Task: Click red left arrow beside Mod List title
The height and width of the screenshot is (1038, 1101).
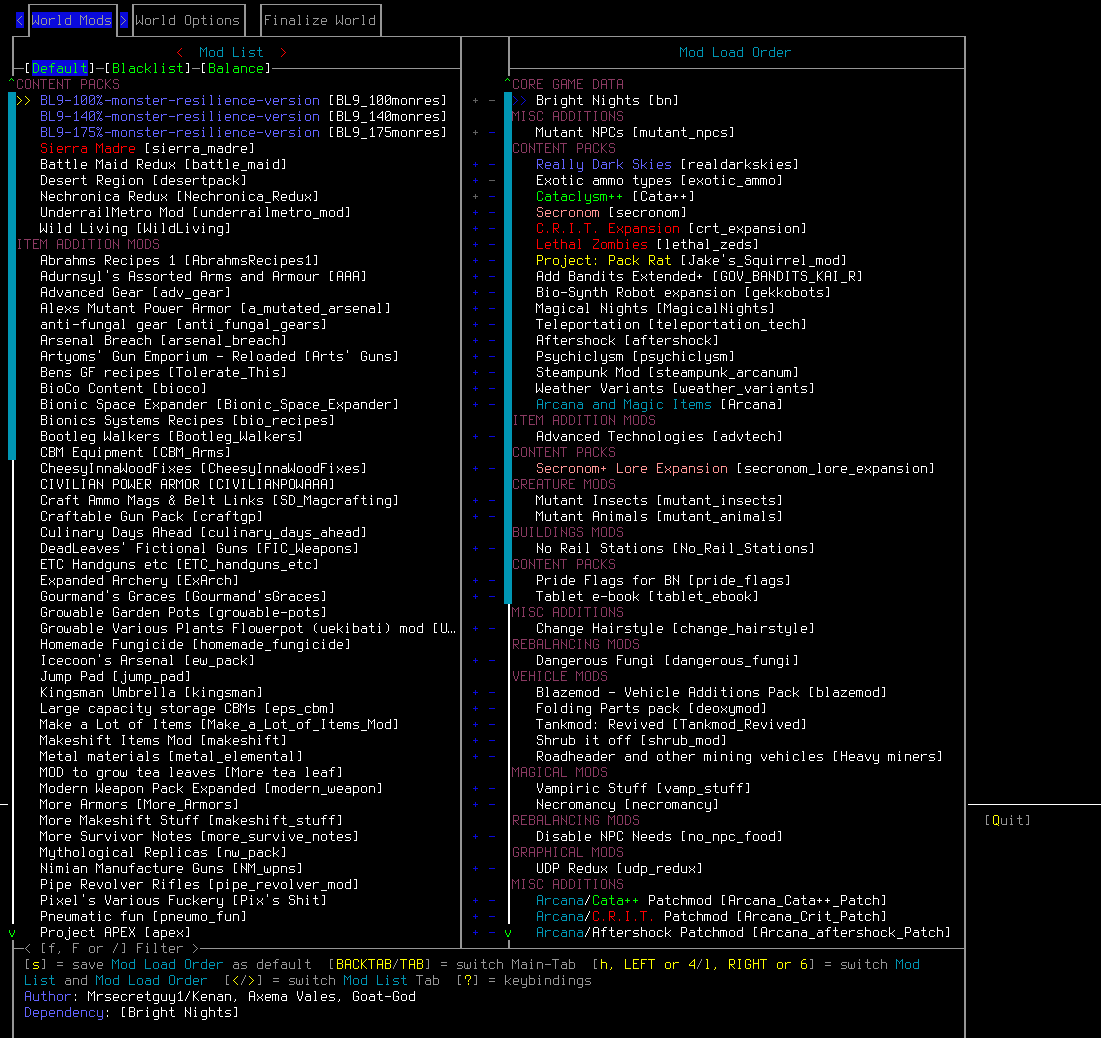Action: tap(180, 53)
